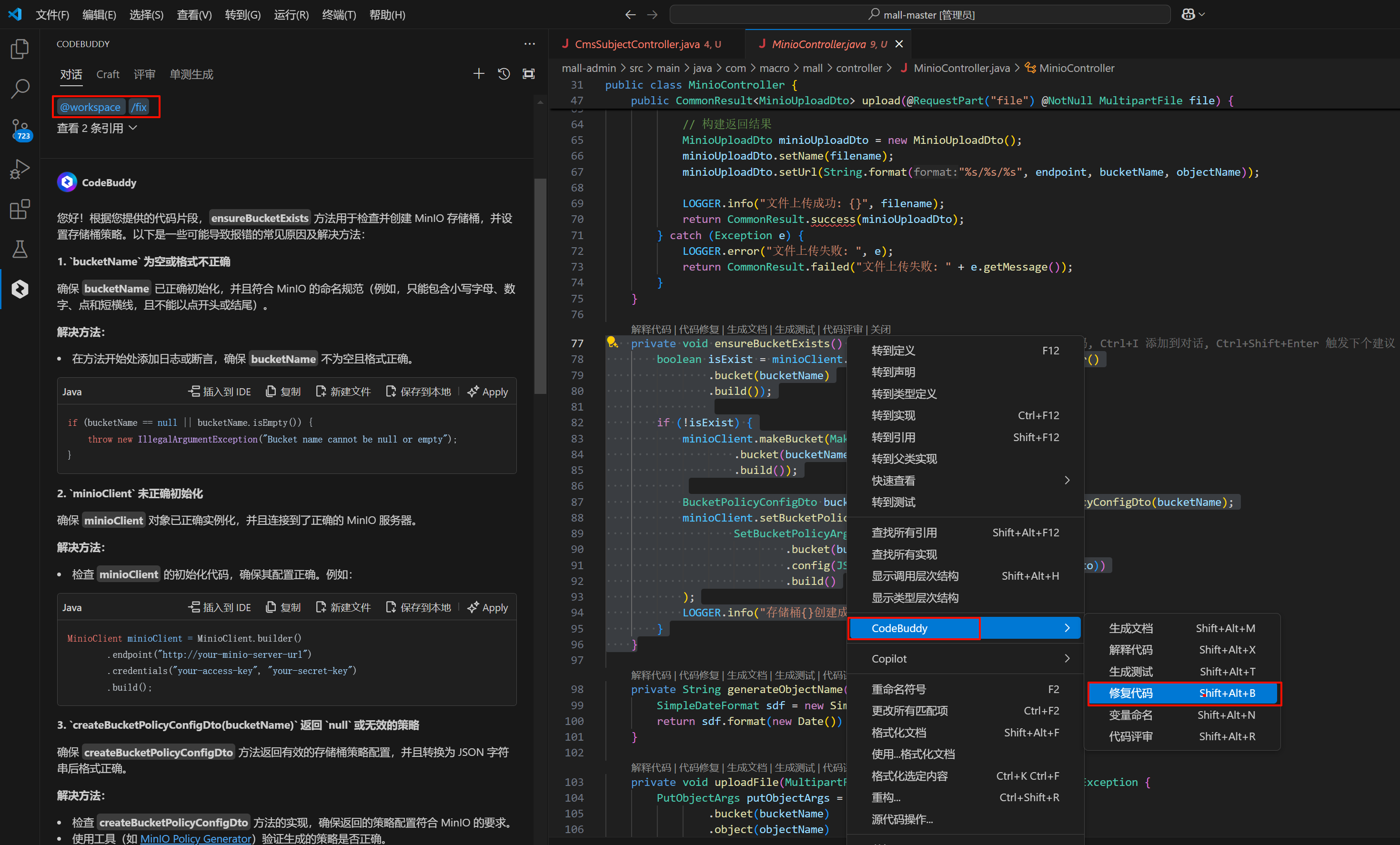Click the CodeBuddy activity bar icon
Image resolution: width=1400 pixels, height=845 pixels.
[20, 289]
